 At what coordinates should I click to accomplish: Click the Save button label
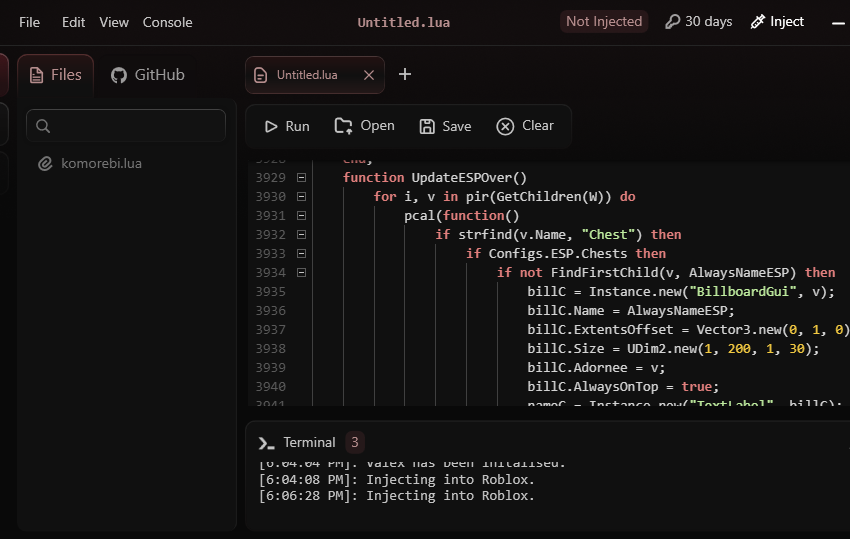coord(456,126)
